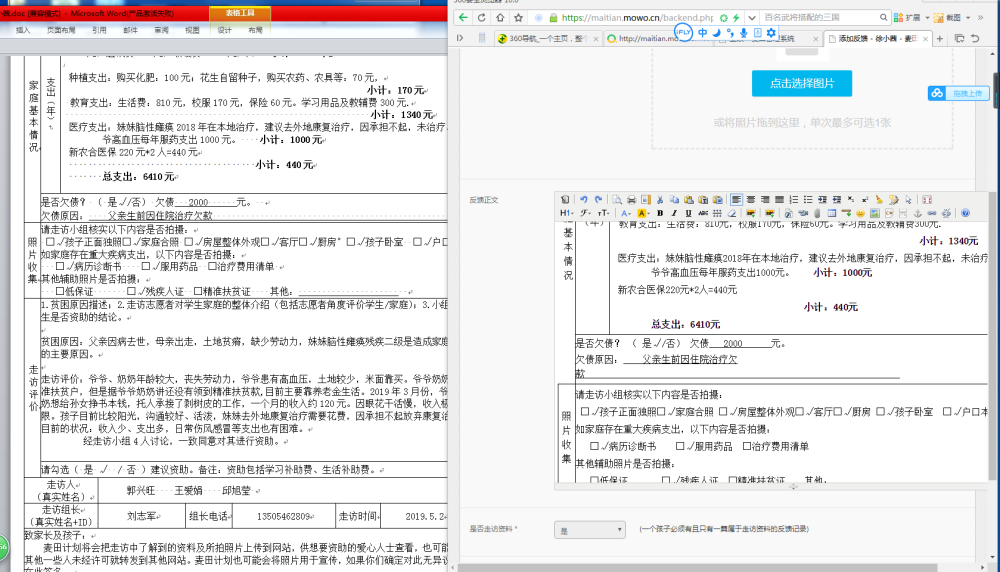The height and width of the screenshot is (572, 1000).
Task: Open the 引用 ribbon tab in Word
Action: pyautogui.click(x=99, y=30)
